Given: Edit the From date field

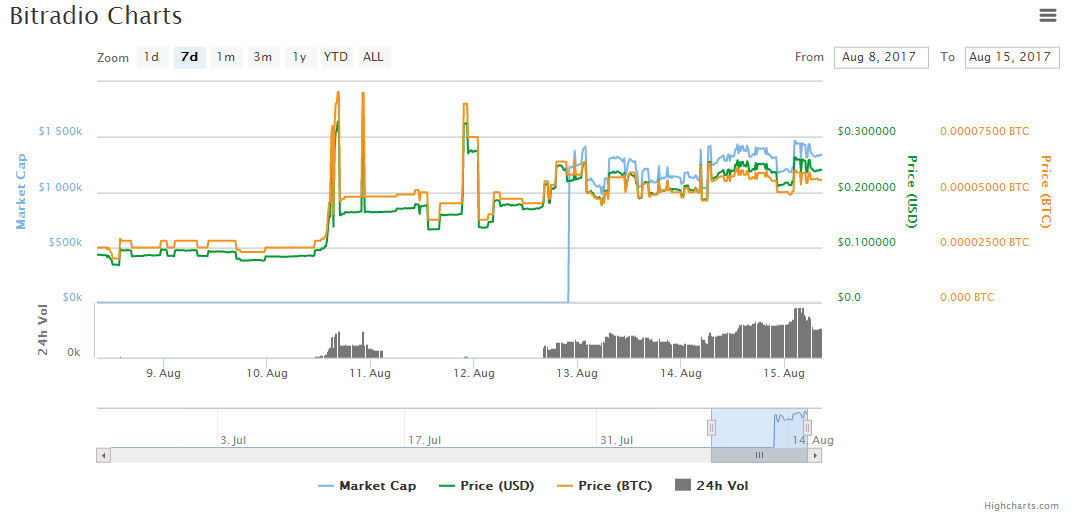Looking at the screenshot, I should (x=881, y=58).
